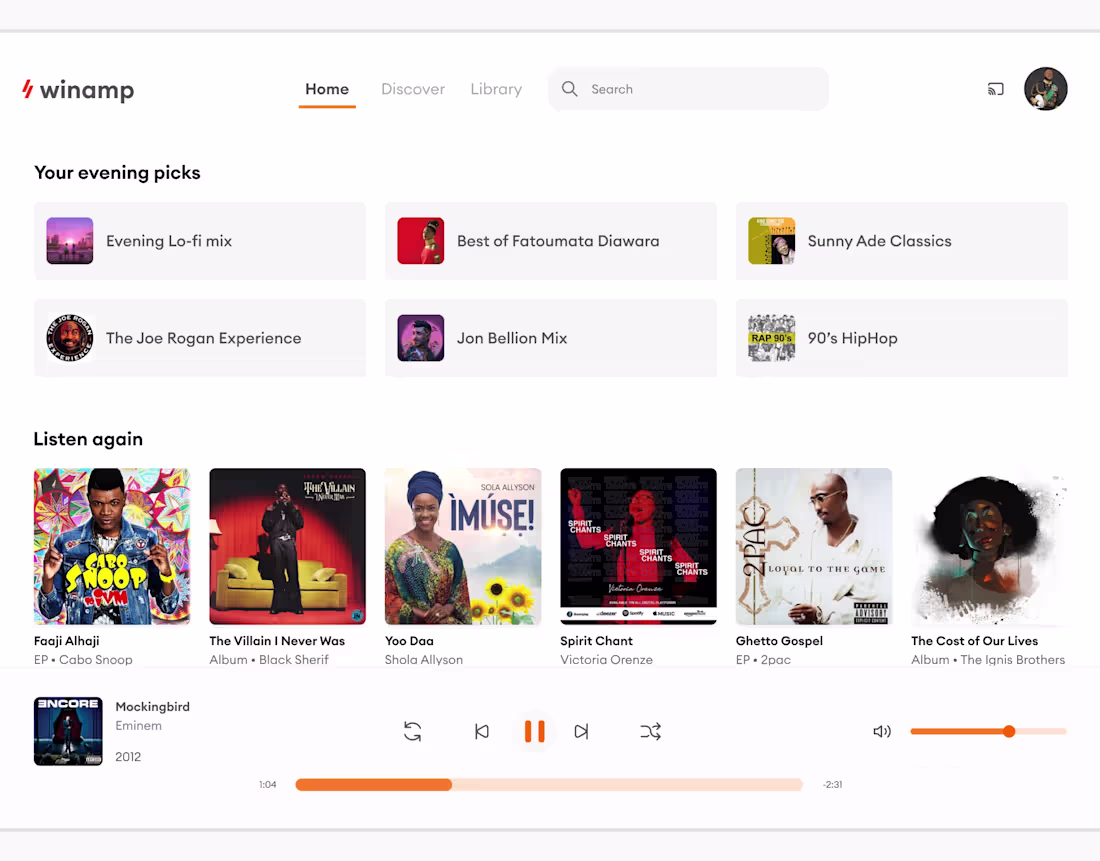Switch to the Discover tab
This screenshot has width=1100, height=861.
click(x=413, y=89)
